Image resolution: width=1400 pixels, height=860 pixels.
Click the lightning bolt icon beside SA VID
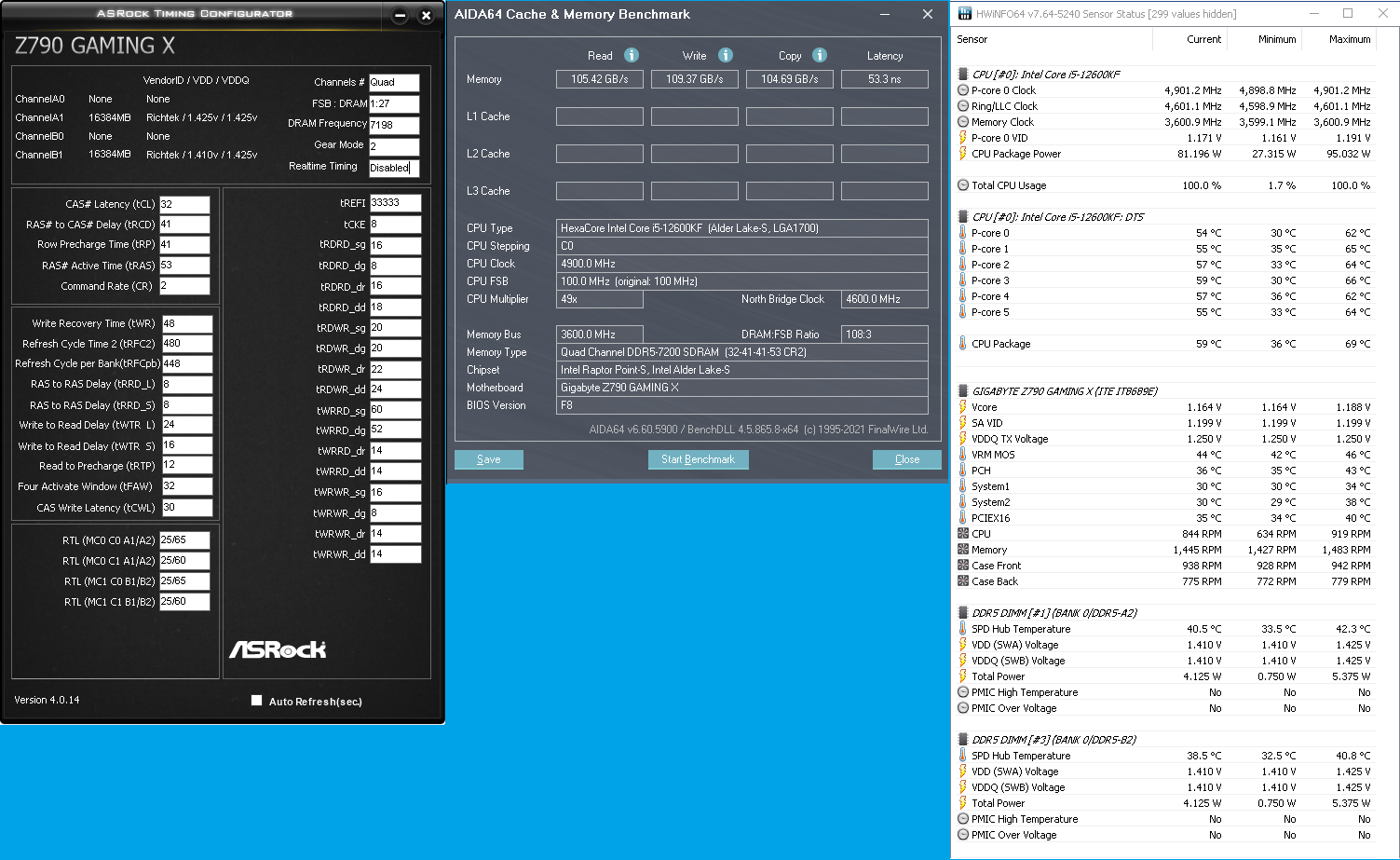coord(963,423)
